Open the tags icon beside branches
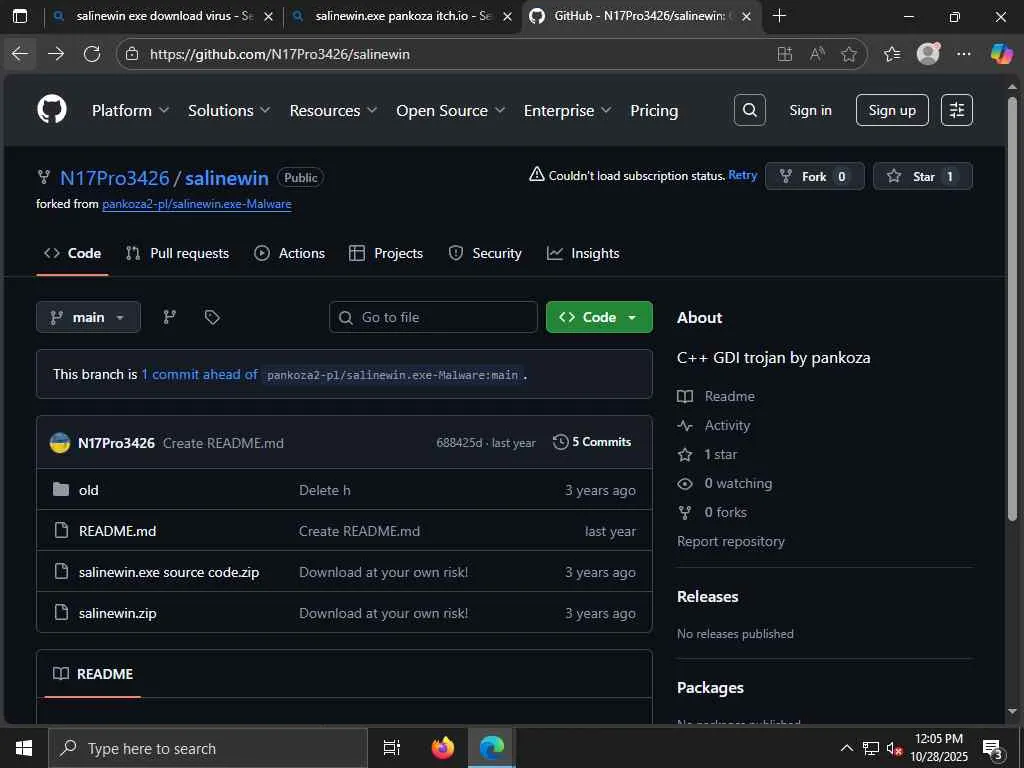Image resolution: width=1024 pixels, height=768 pixels. tap(212, 317)
